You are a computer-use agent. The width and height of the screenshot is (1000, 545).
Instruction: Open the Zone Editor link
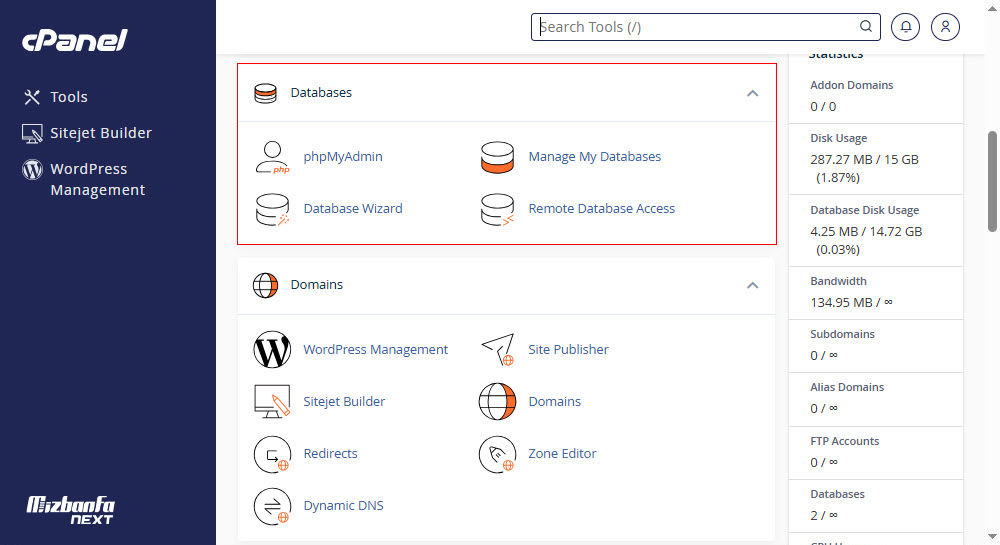click(x=562, y=453)
